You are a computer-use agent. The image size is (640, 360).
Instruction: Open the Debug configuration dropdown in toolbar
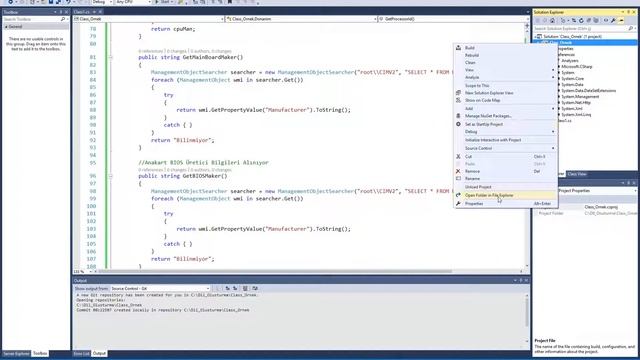[101, 2]
